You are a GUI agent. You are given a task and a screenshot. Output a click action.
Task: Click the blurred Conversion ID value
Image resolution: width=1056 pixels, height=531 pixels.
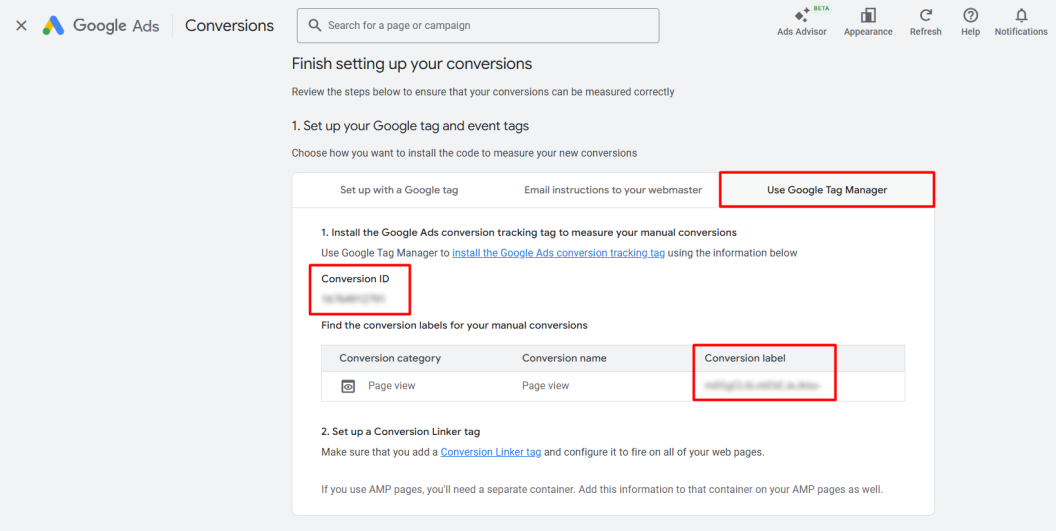pyautogui.click(x=352, y=298)
